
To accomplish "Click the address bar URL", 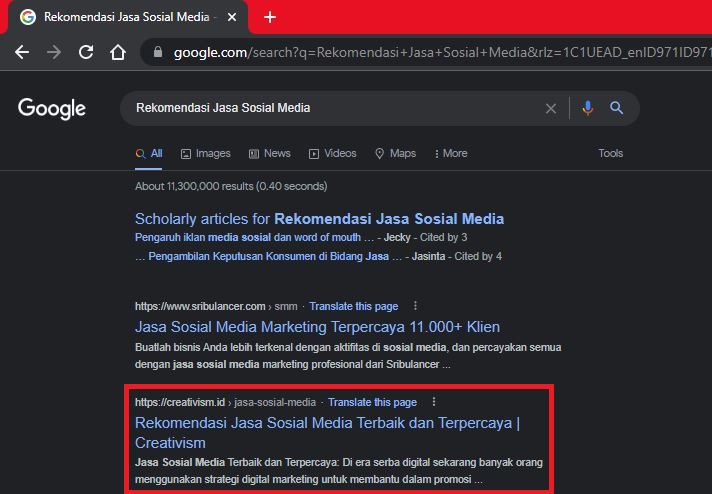I will pos(443,53).
